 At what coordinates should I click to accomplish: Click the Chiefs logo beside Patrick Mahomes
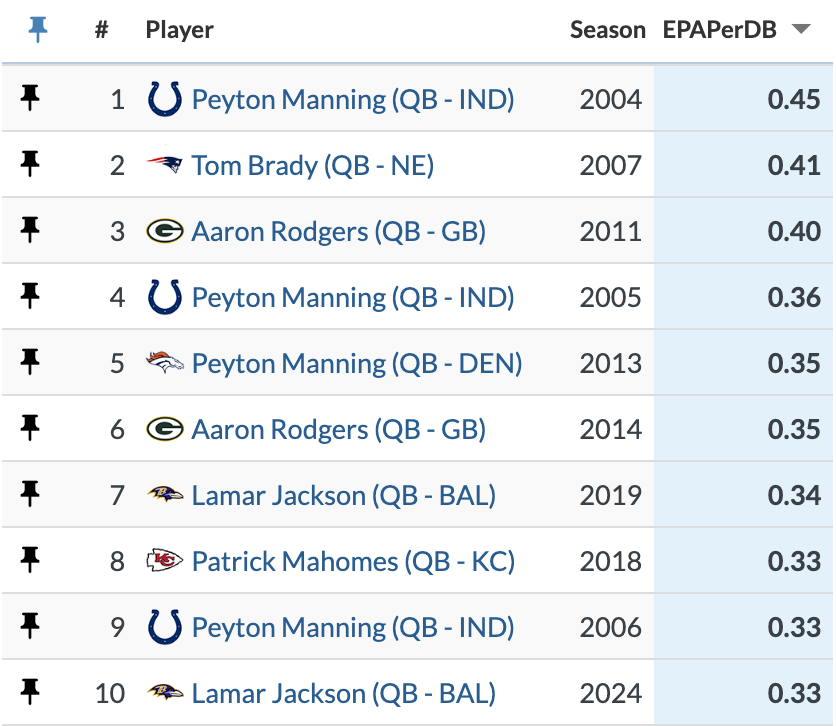click(164, 561)
